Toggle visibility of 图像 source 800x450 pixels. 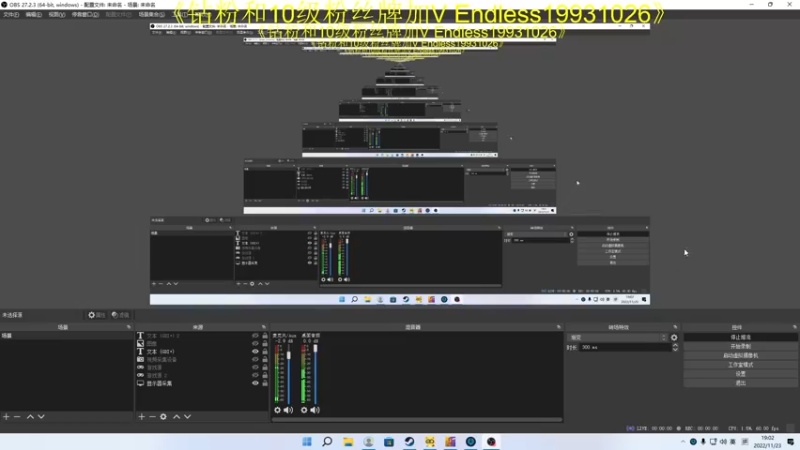255,344
